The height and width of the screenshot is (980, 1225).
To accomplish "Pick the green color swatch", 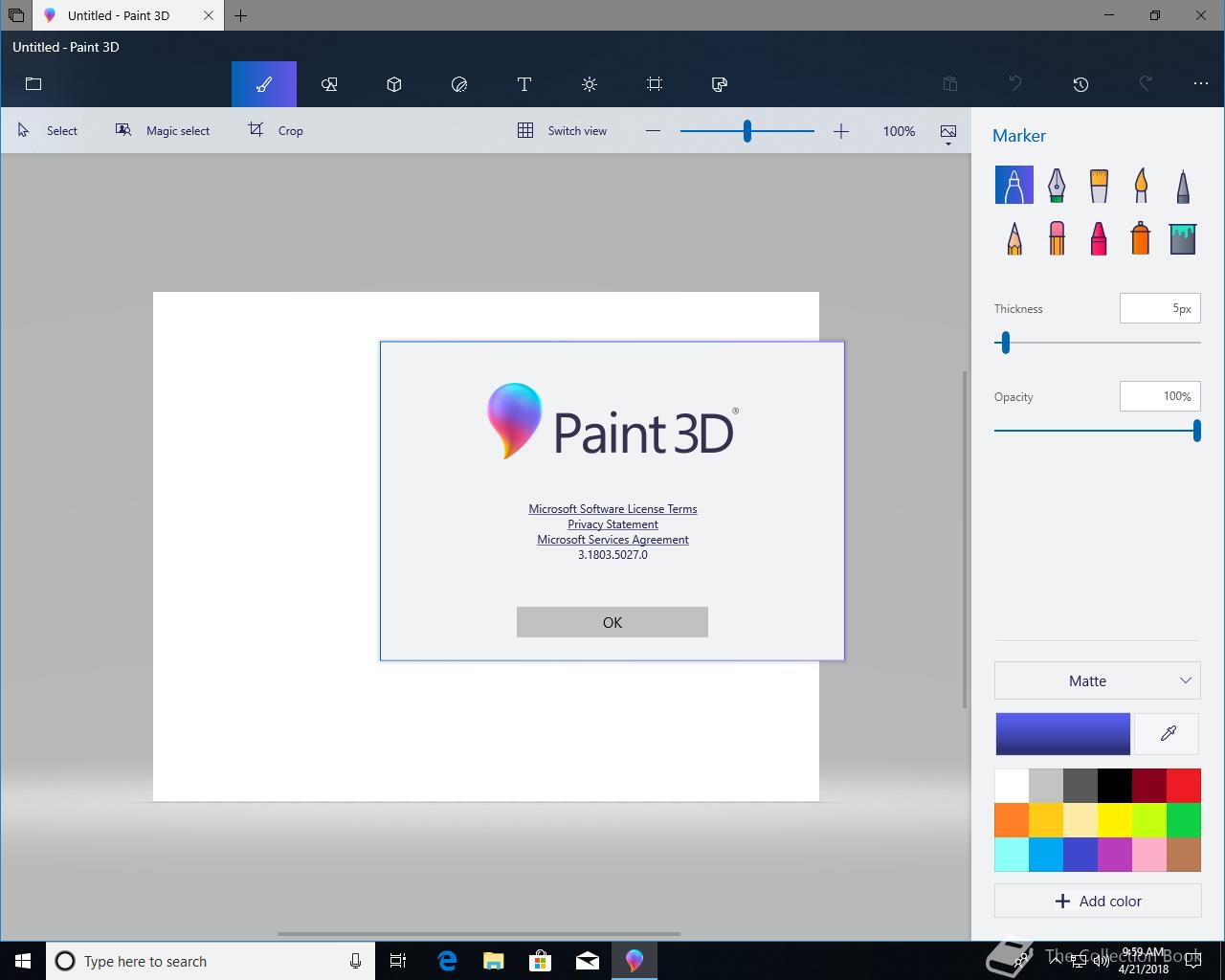I will click(1184, 820).
